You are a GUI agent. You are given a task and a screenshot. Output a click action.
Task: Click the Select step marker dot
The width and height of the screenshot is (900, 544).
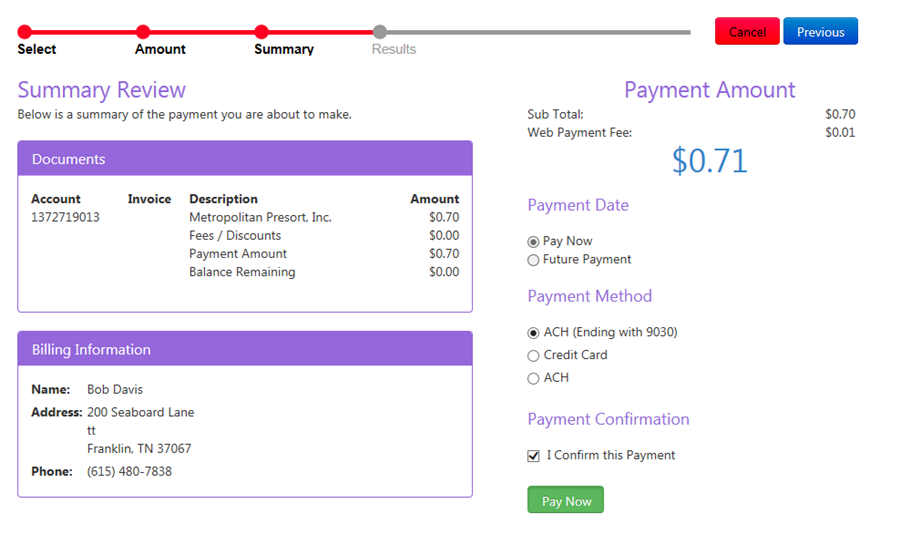pos(25,32)
